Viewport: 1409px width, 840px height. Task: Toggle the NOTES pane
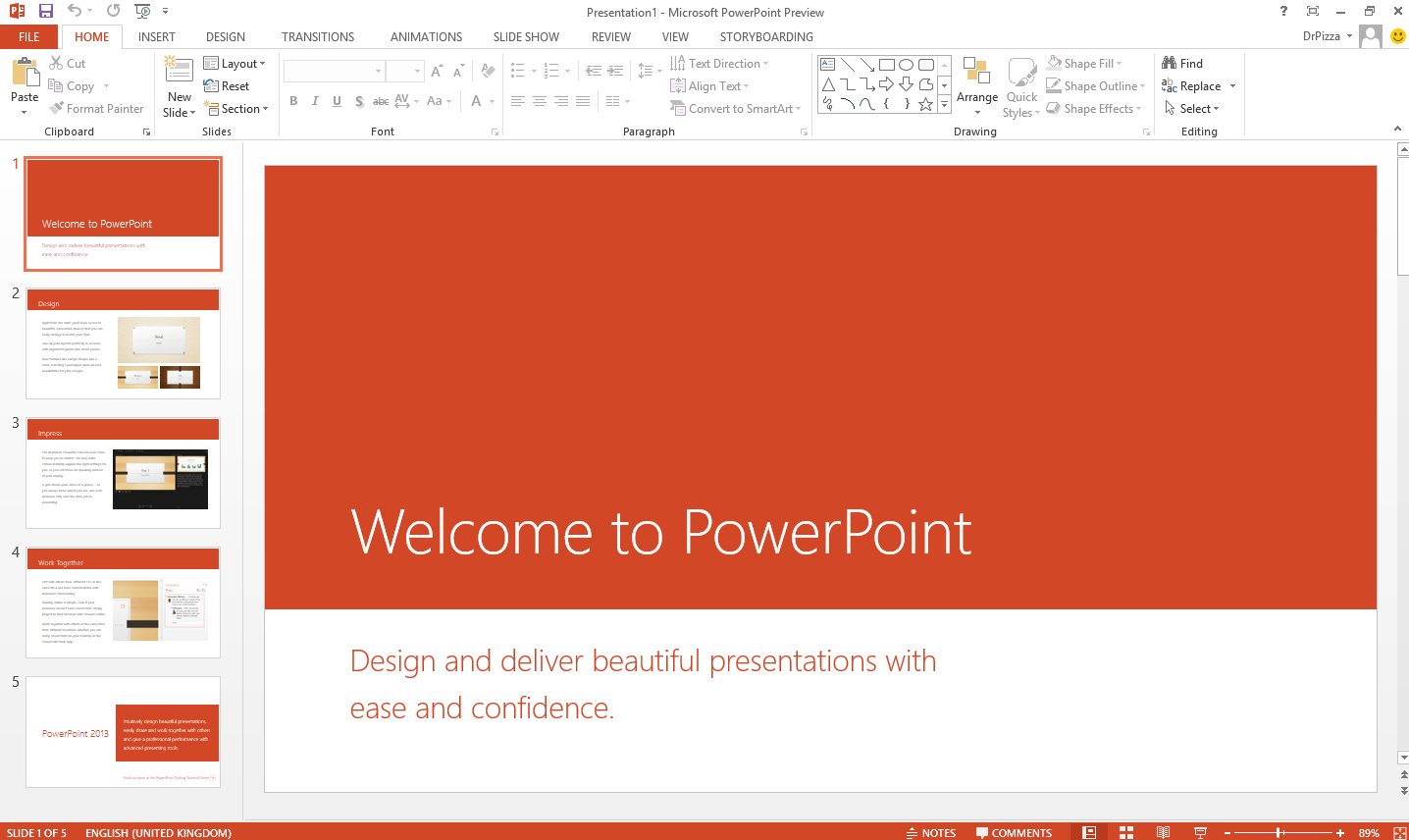(x=930, y=832)
